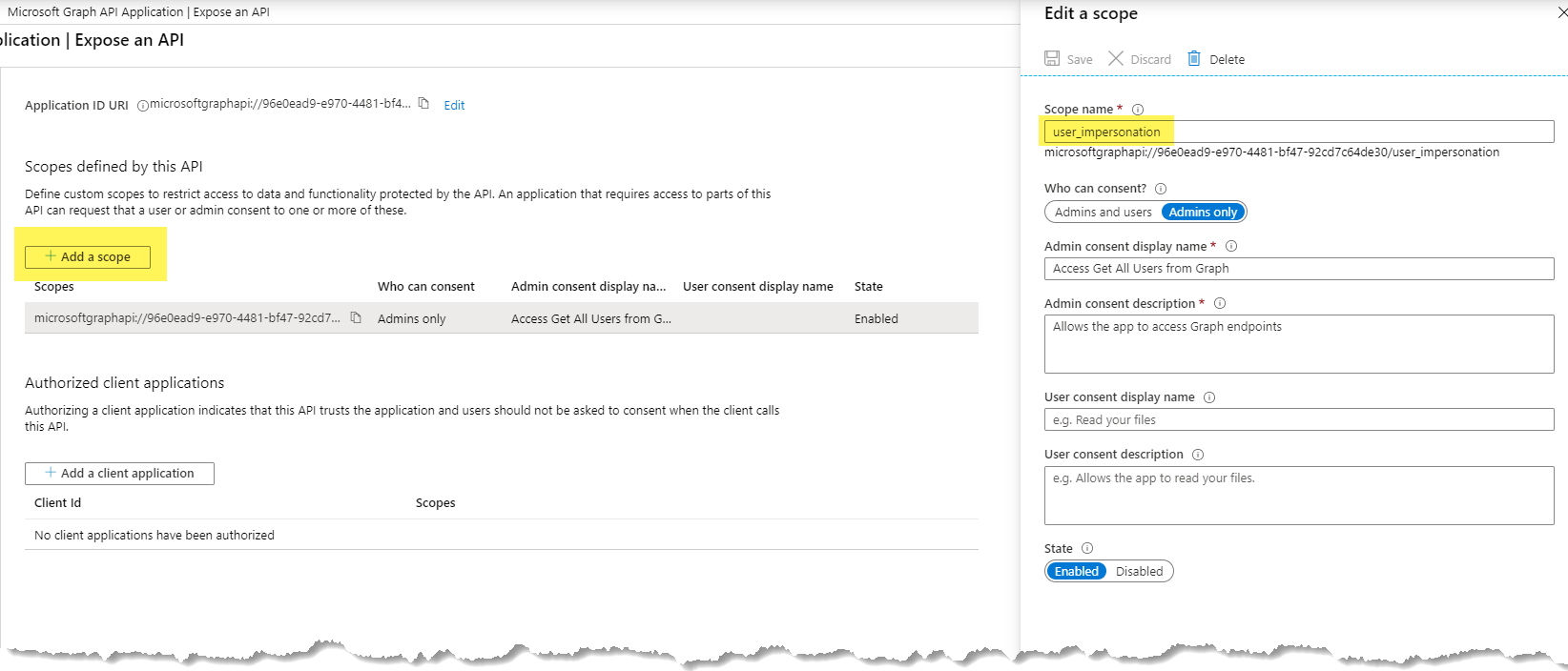The image size is (1568, 671).
Task: Click the Expose an API page heading
Action: [130, 40]
